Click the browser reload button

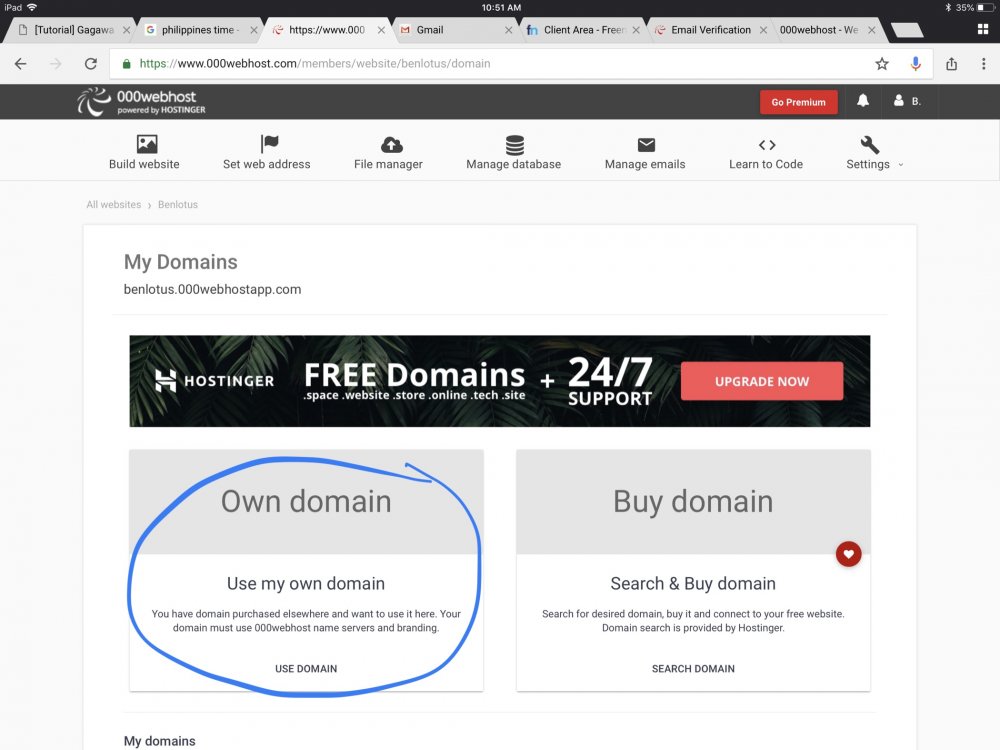coord(90,64)
